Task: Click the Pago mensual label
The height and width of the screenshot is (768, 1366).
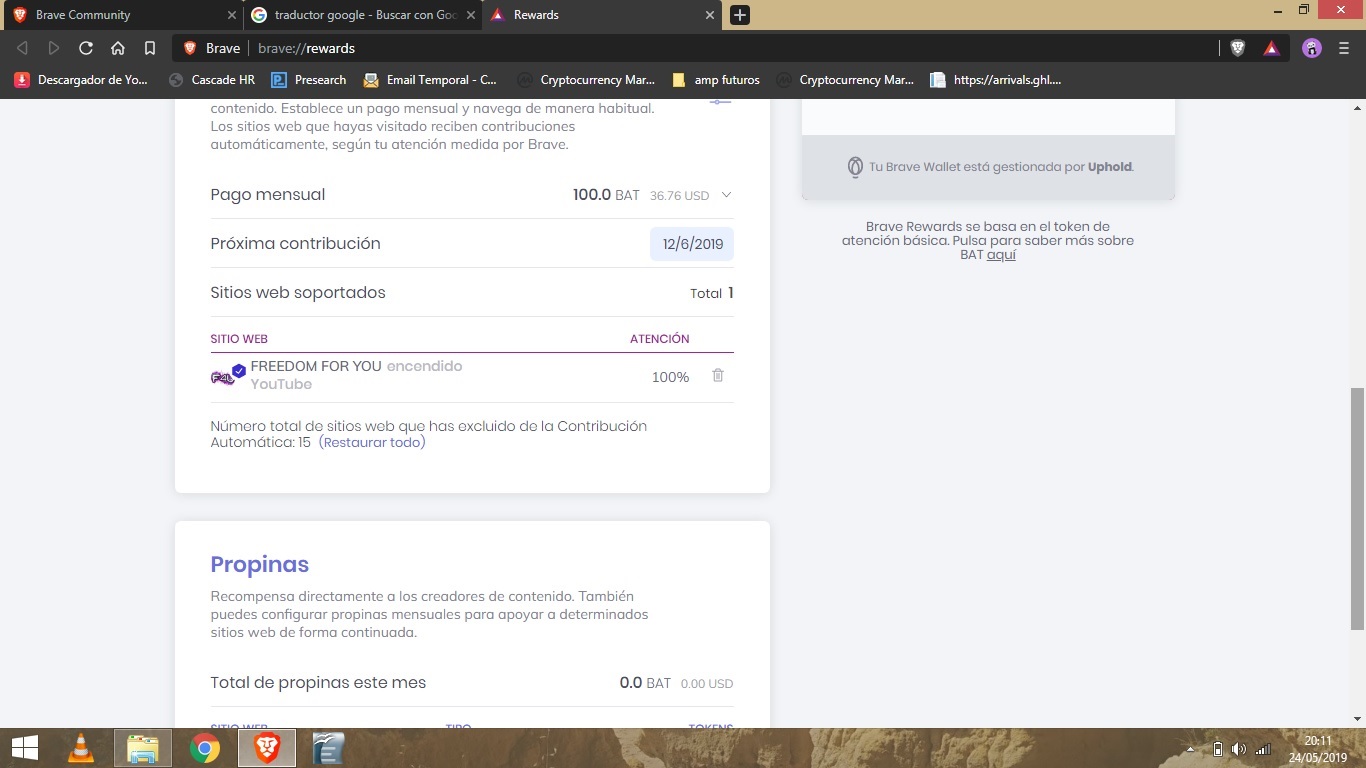Action: (268, 195)
